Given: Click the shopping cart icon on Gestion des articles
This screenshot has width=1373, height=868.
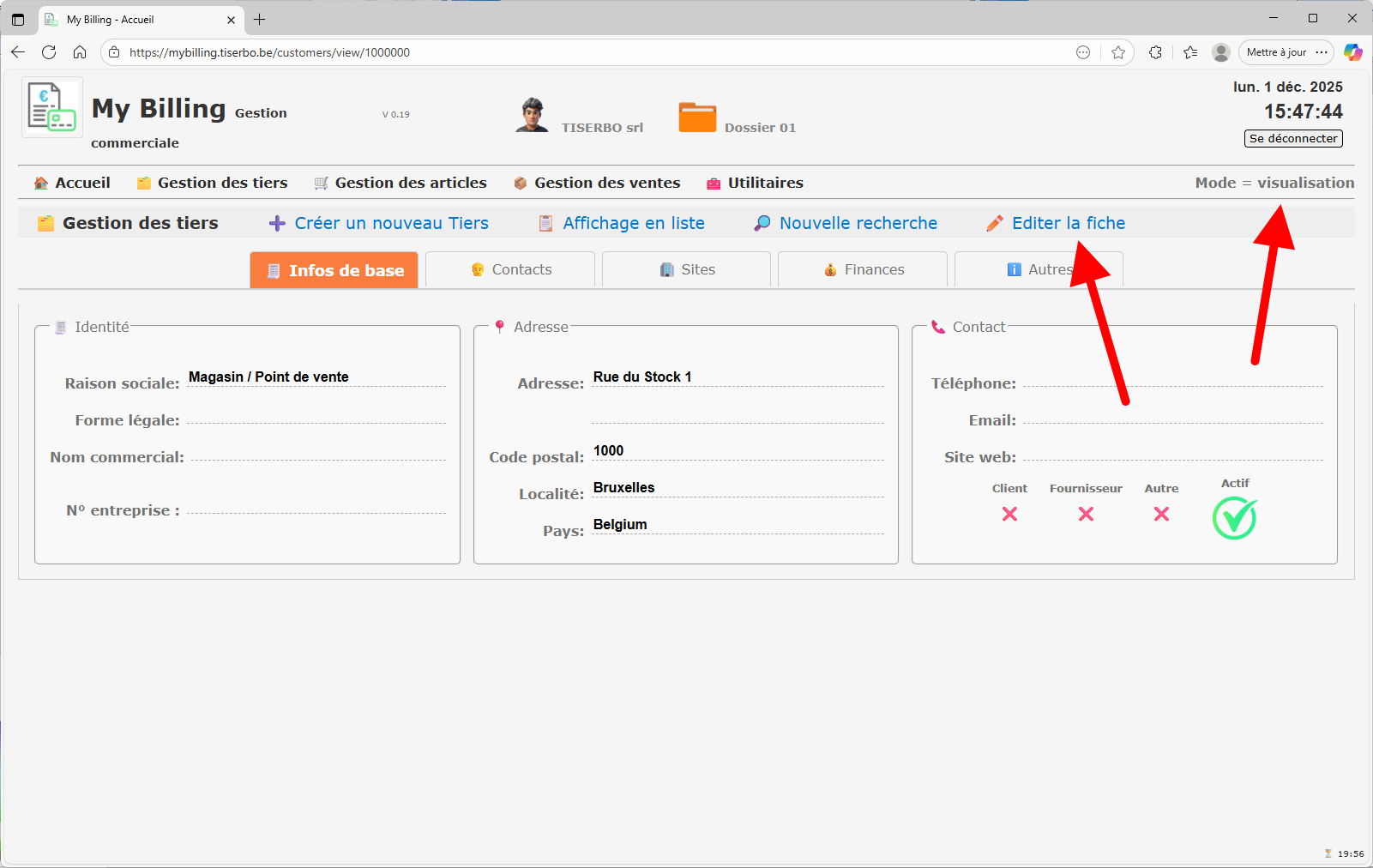Looking at the screenshot, I should [x=322, y=183].
